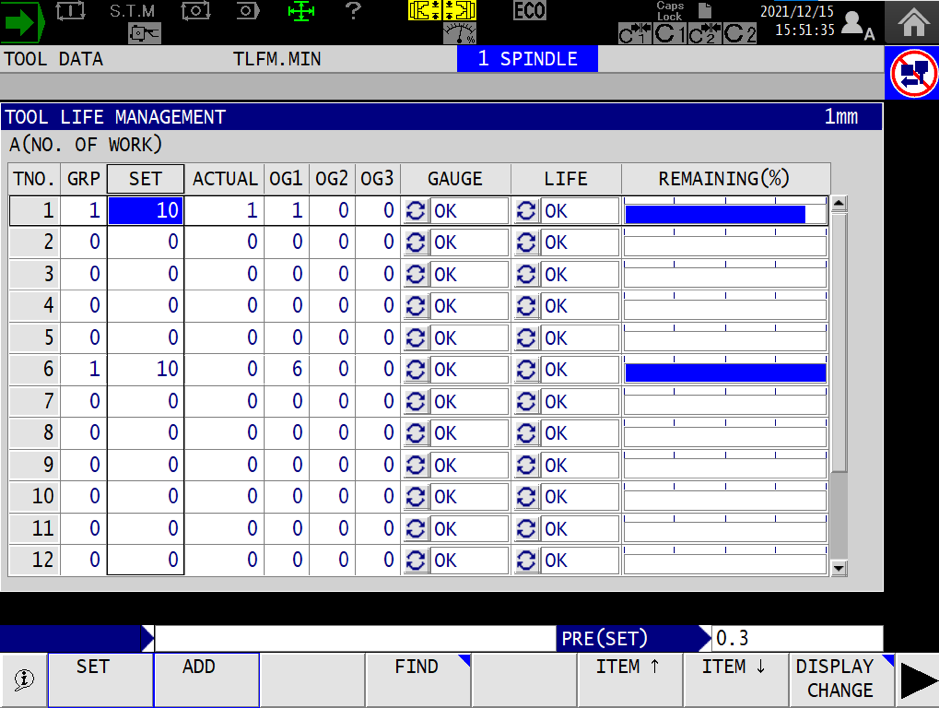The height and width of the screenshot is (708, 939).
Task: Click the user account A icon
Action: [855, 24]
